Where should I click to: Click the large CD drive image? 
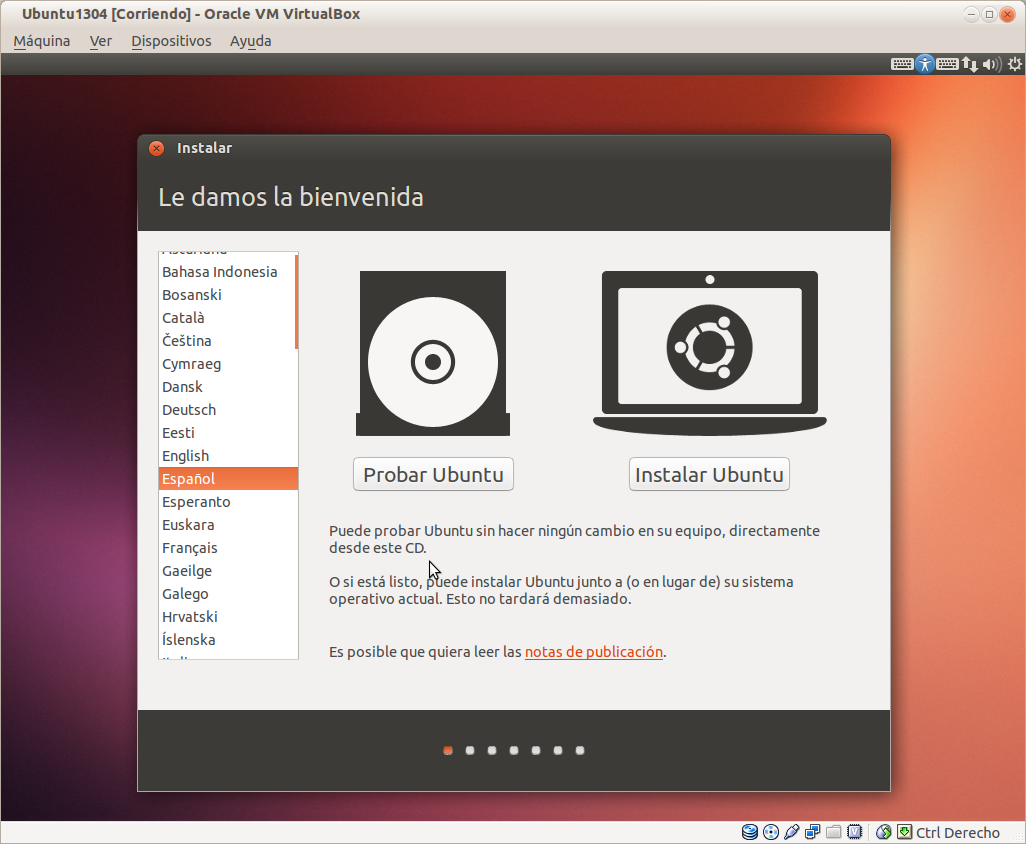click(432, 354)
